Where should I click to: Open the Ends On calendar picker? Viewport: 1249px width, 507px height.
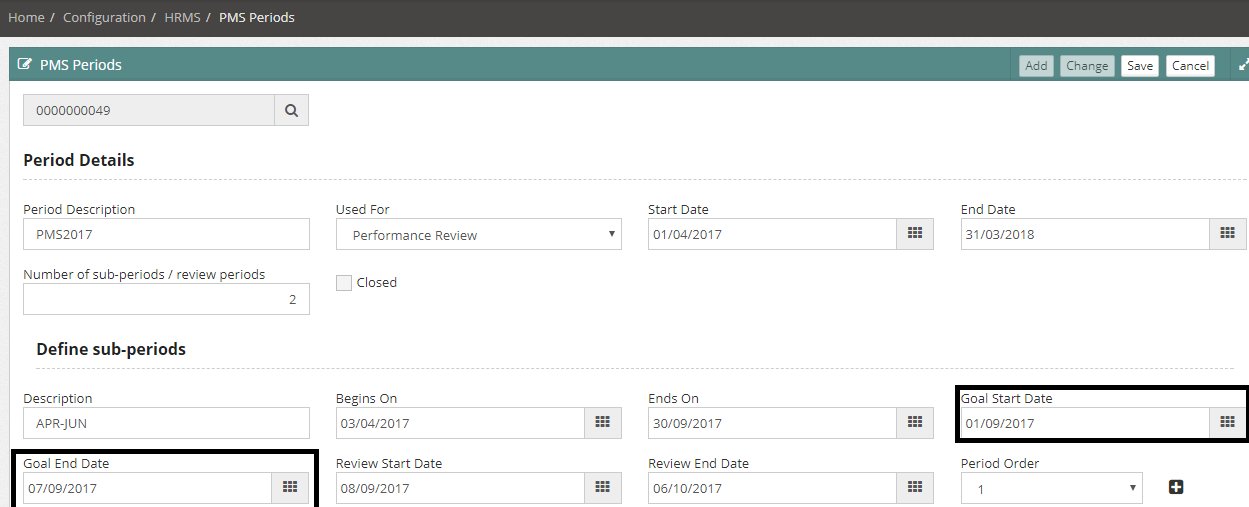tap(914, 423)
